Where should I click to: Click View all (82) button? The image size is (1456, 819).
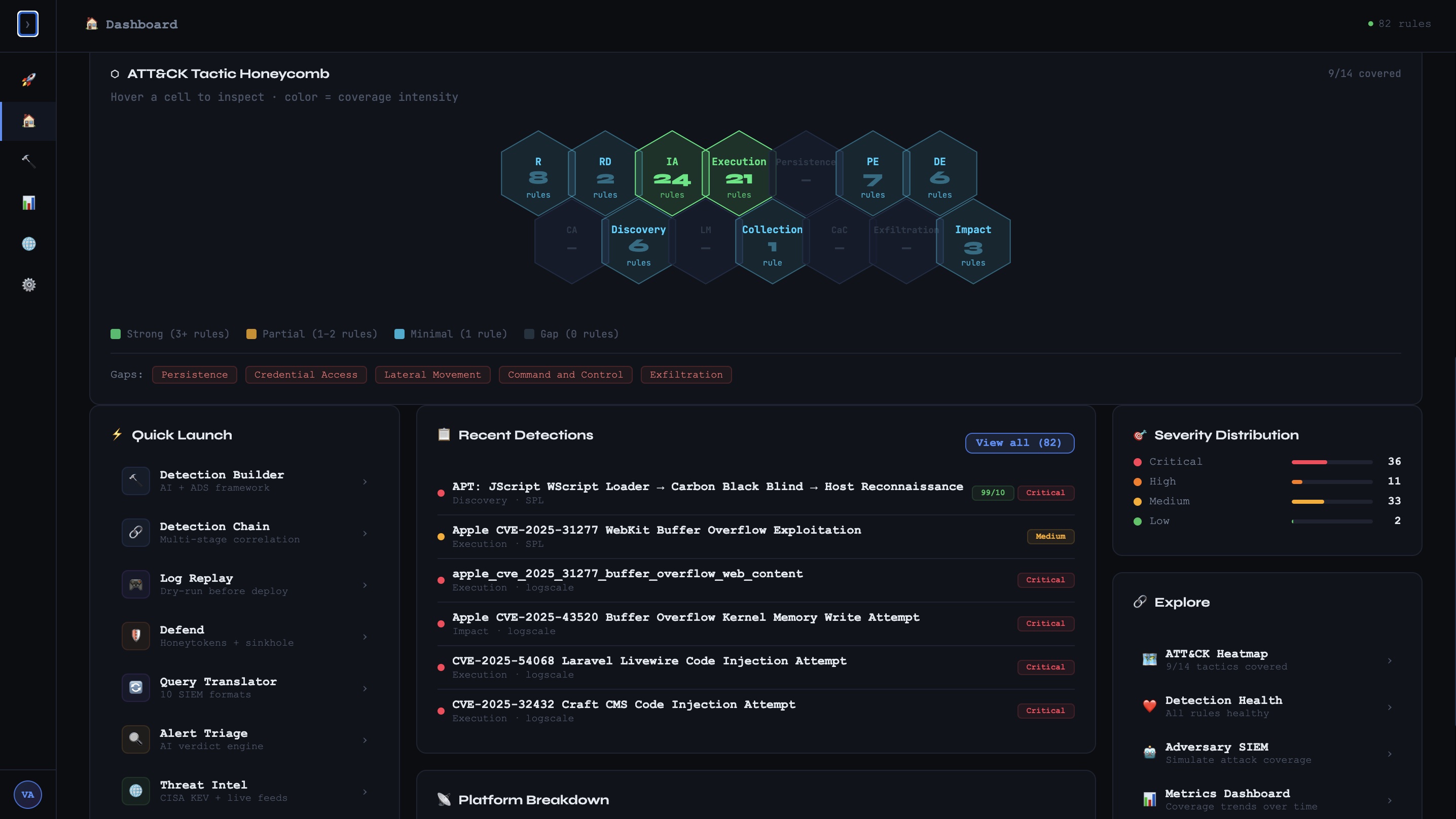[1019, 442]
